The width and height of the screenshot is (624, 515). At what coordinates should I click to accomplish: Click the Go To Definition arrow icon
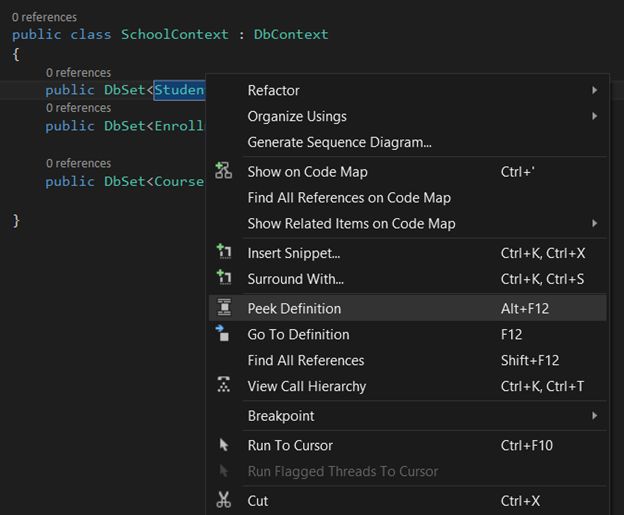224,334
